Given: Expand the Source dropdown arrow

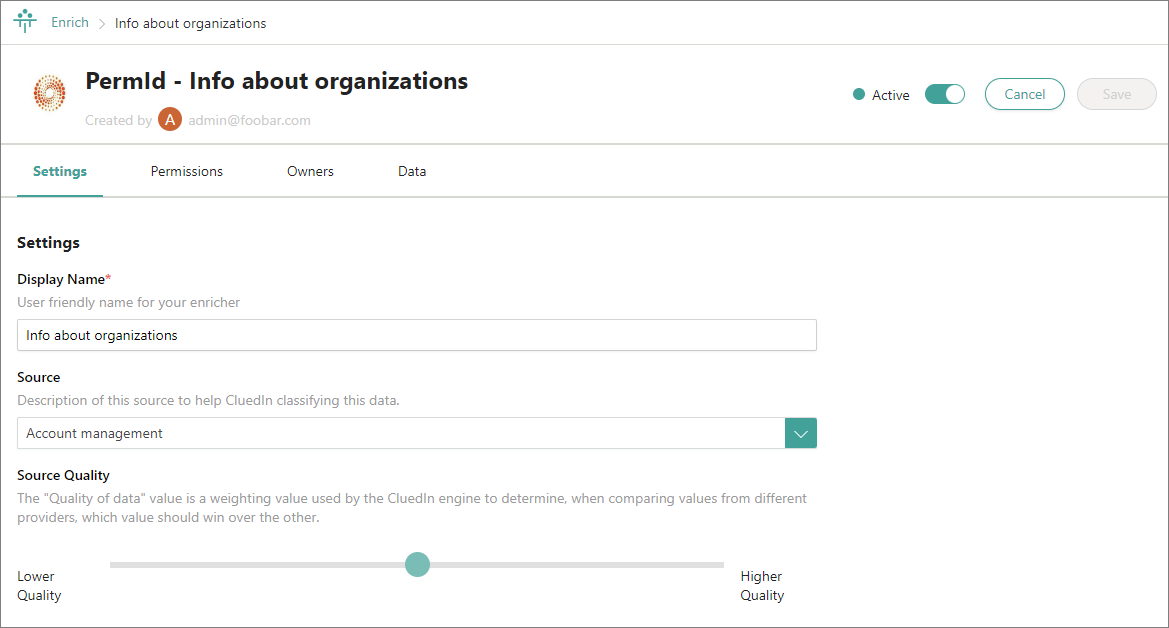Looking at the screenshot, I should pyautogui.click(x=801, y=433).
